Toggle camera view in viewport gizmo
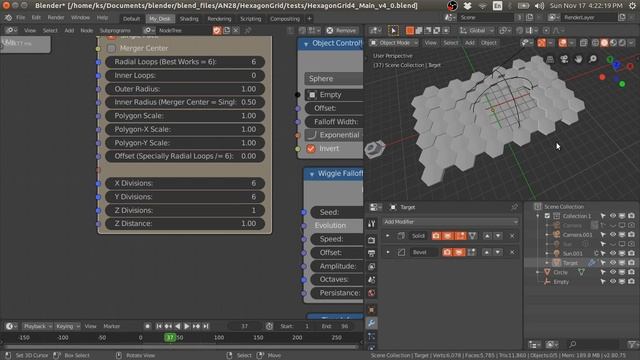The height and width of the screenshot is (360, 640). 564,59
